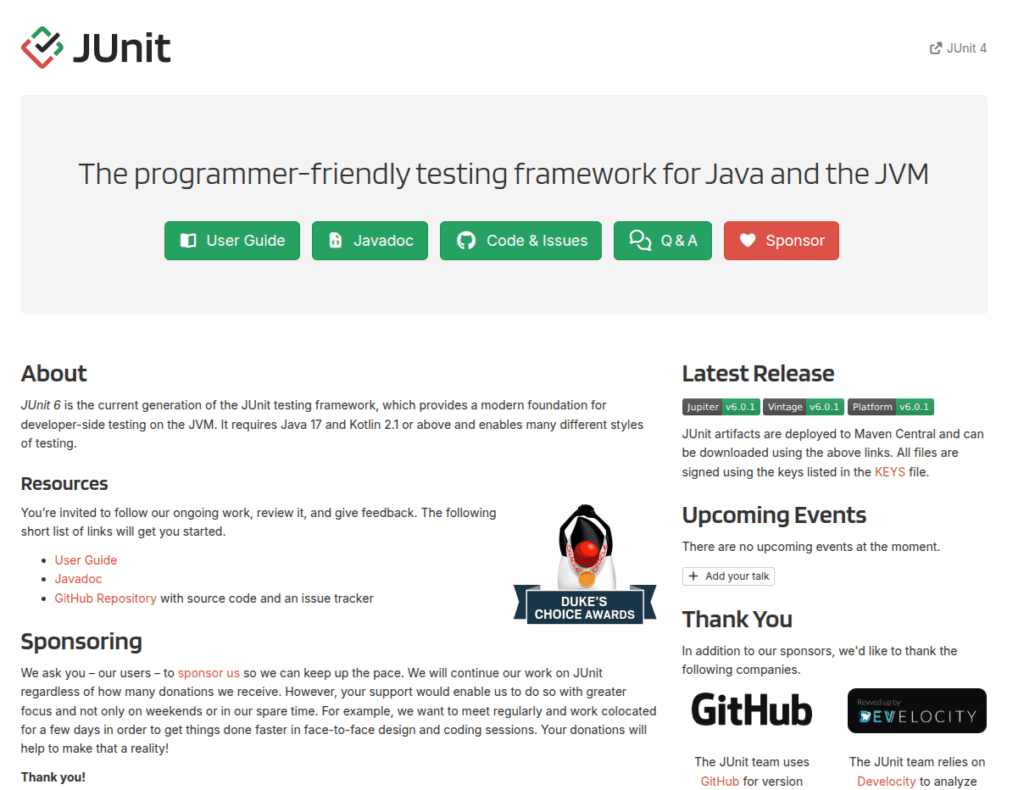Click the Jupiter v6.0.1 release badge

click(x=720, y=407)
